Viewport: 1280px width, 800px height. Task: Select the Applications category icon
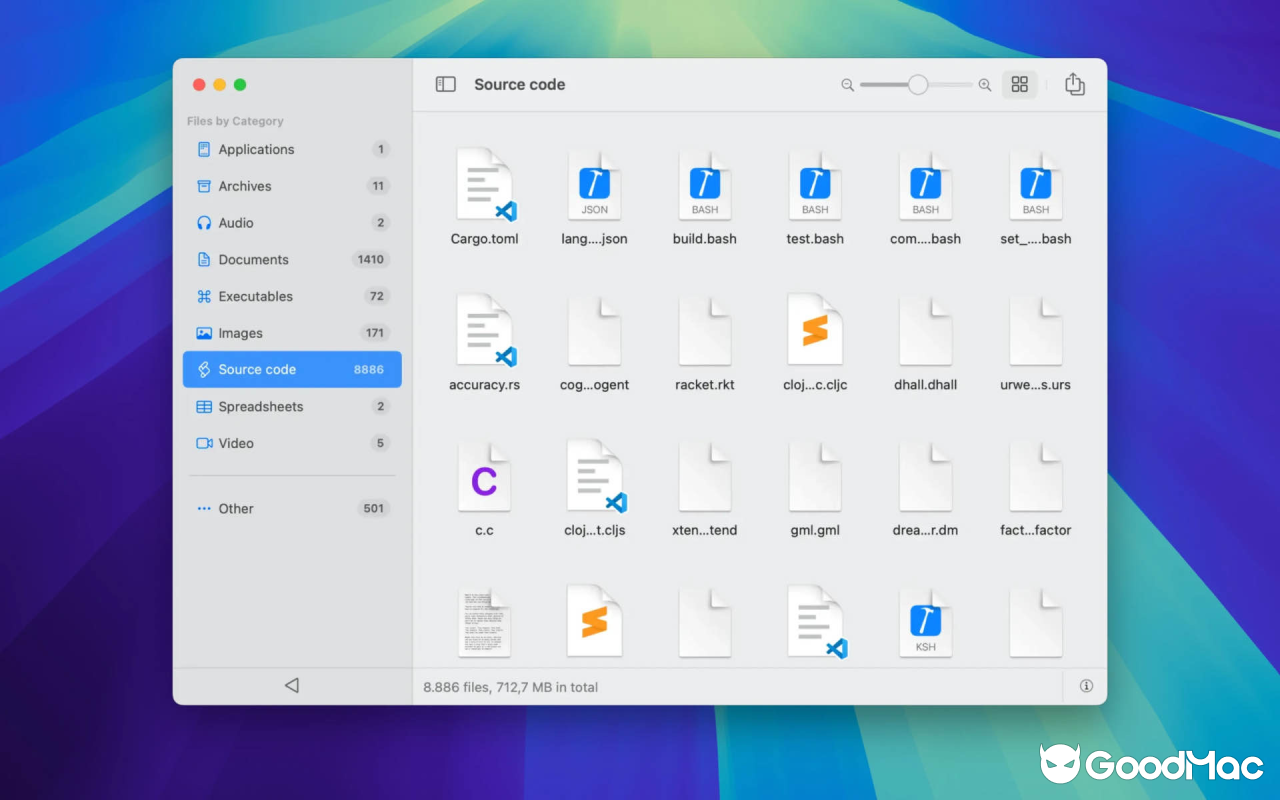click(204, 149)
